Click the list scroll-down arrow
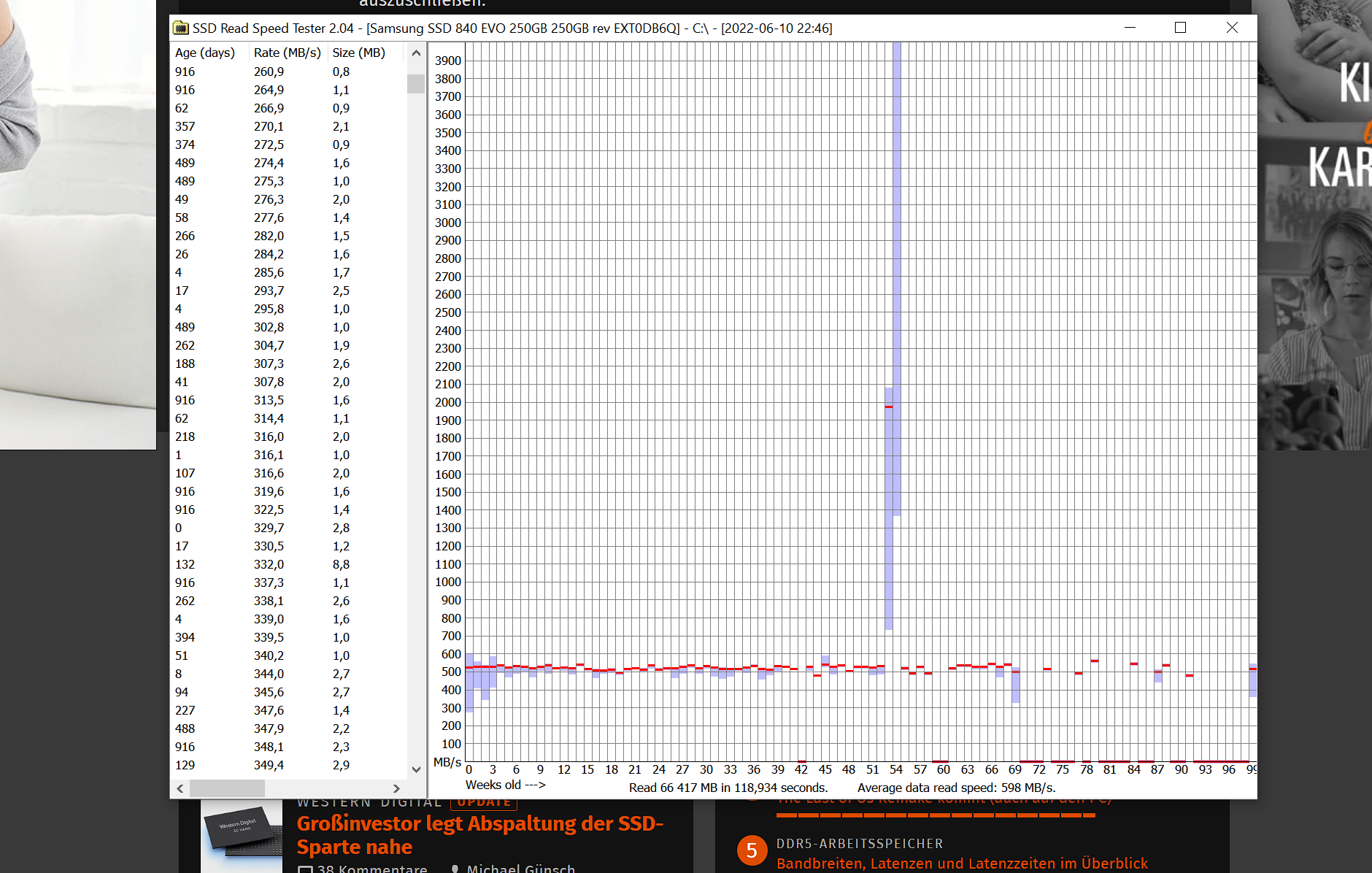This screenshot has height=873, width=1372. (416, 769)
